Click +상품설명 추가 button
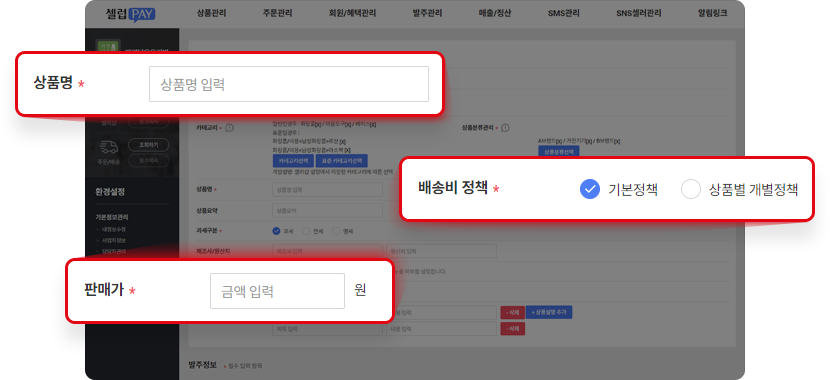Screen dimensions: 830x380 (x=549, y=313)
